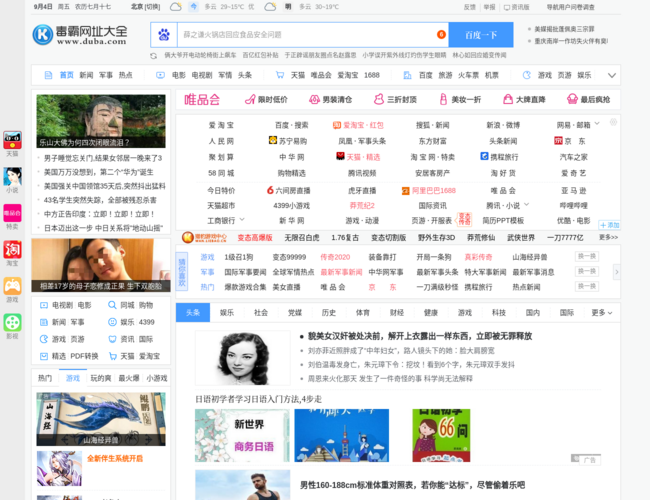650x500 pixels.
Task: Click the refresh icon below search box
Action: (153, 56)
